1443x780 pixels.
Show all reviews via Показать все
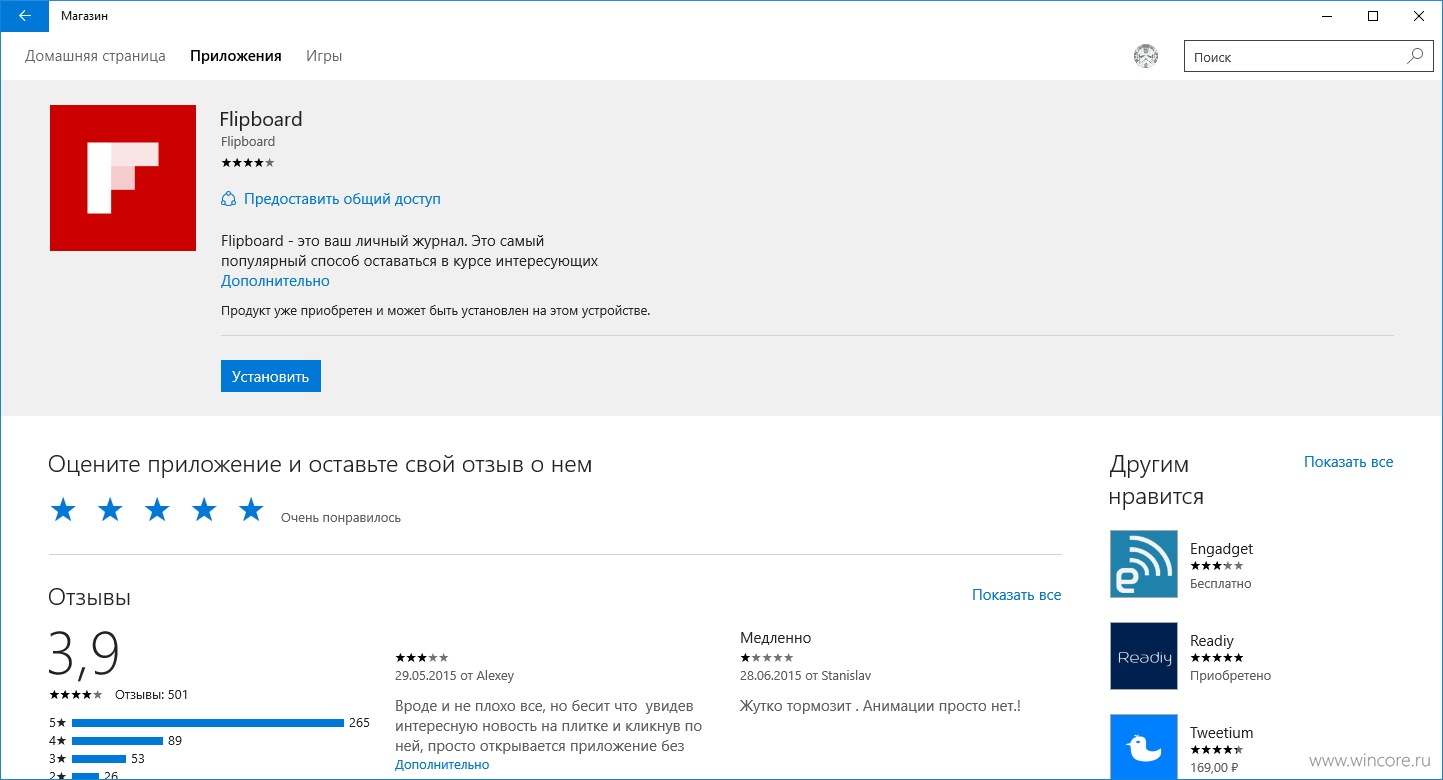1016,594
